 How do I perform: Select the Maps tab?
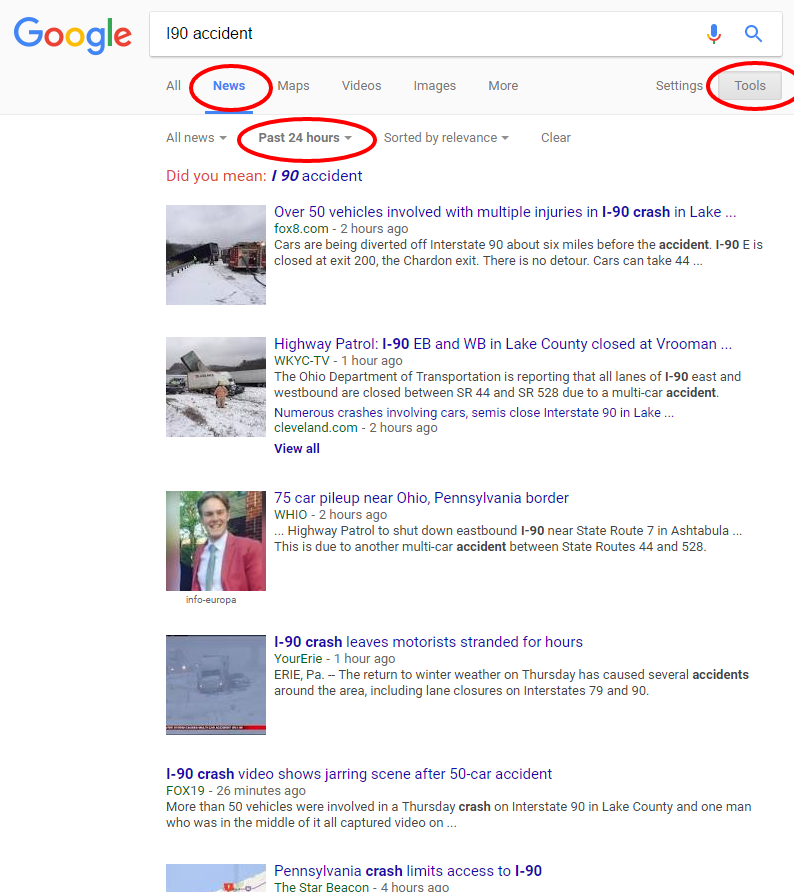pyautogui.click(x=293, y=86)
